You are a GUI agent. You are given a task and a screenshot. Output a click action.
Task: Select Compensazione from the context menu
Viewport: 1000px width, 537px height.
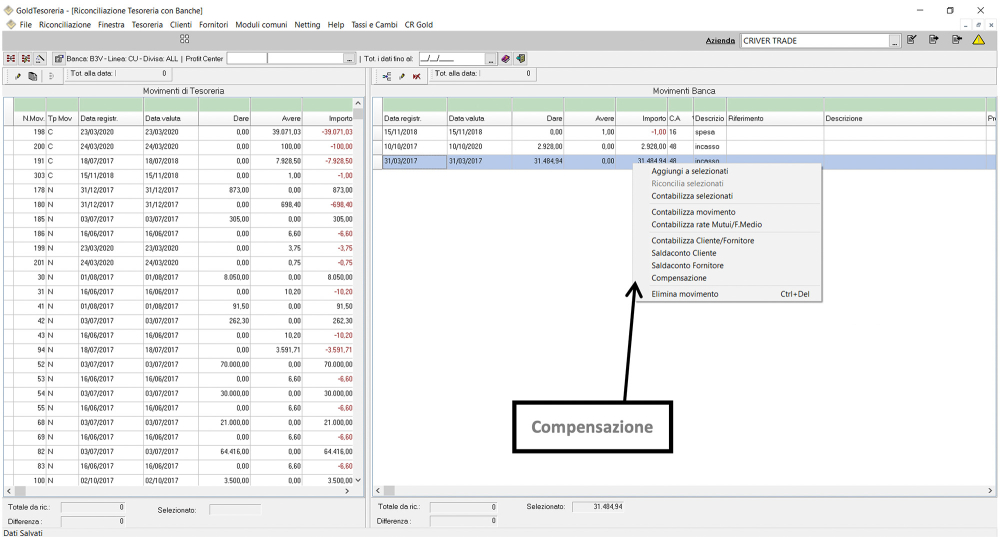point(678,278)
